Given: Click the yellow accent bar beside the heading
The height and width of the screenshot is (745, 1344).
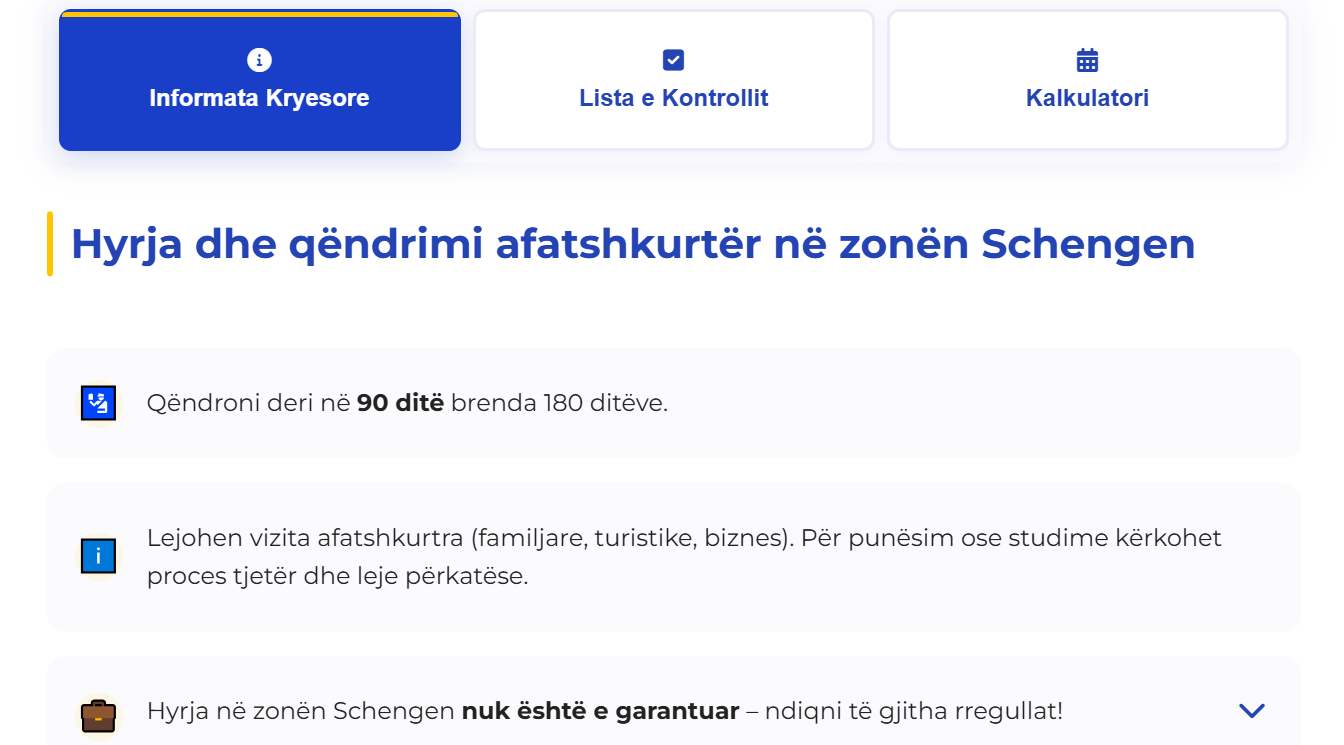Looking at the screenshot, I should pos(50,244).
